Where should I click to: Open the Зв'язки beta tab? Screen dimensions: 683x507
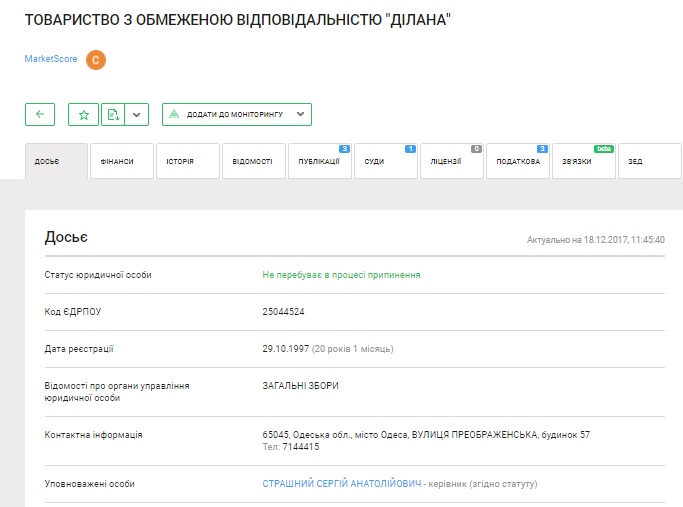click(x=583, y=161)
